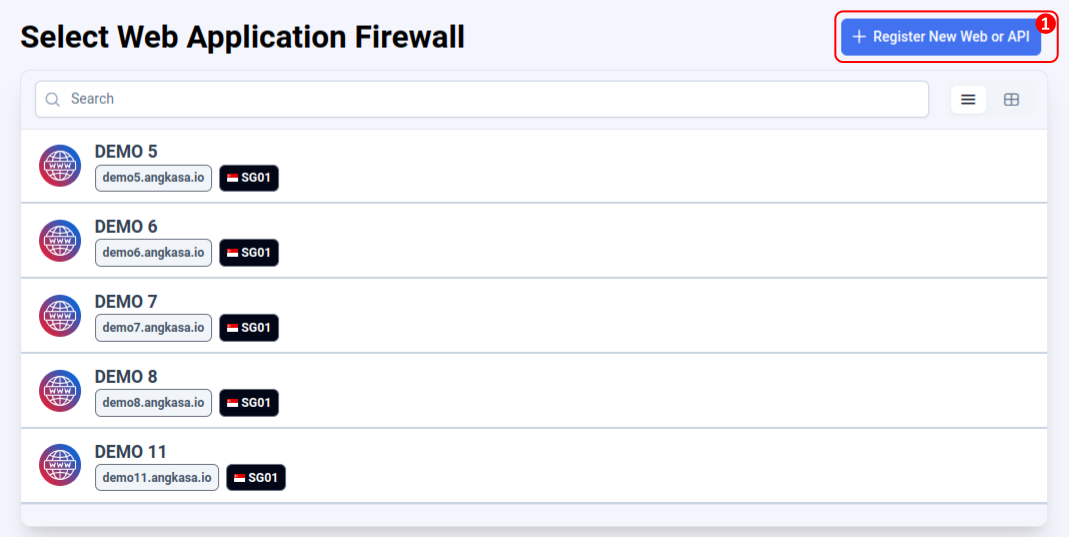Click the Register New Web or API button
The width and height of the screenshot is (1069, 537).
[x=940, y=37]
